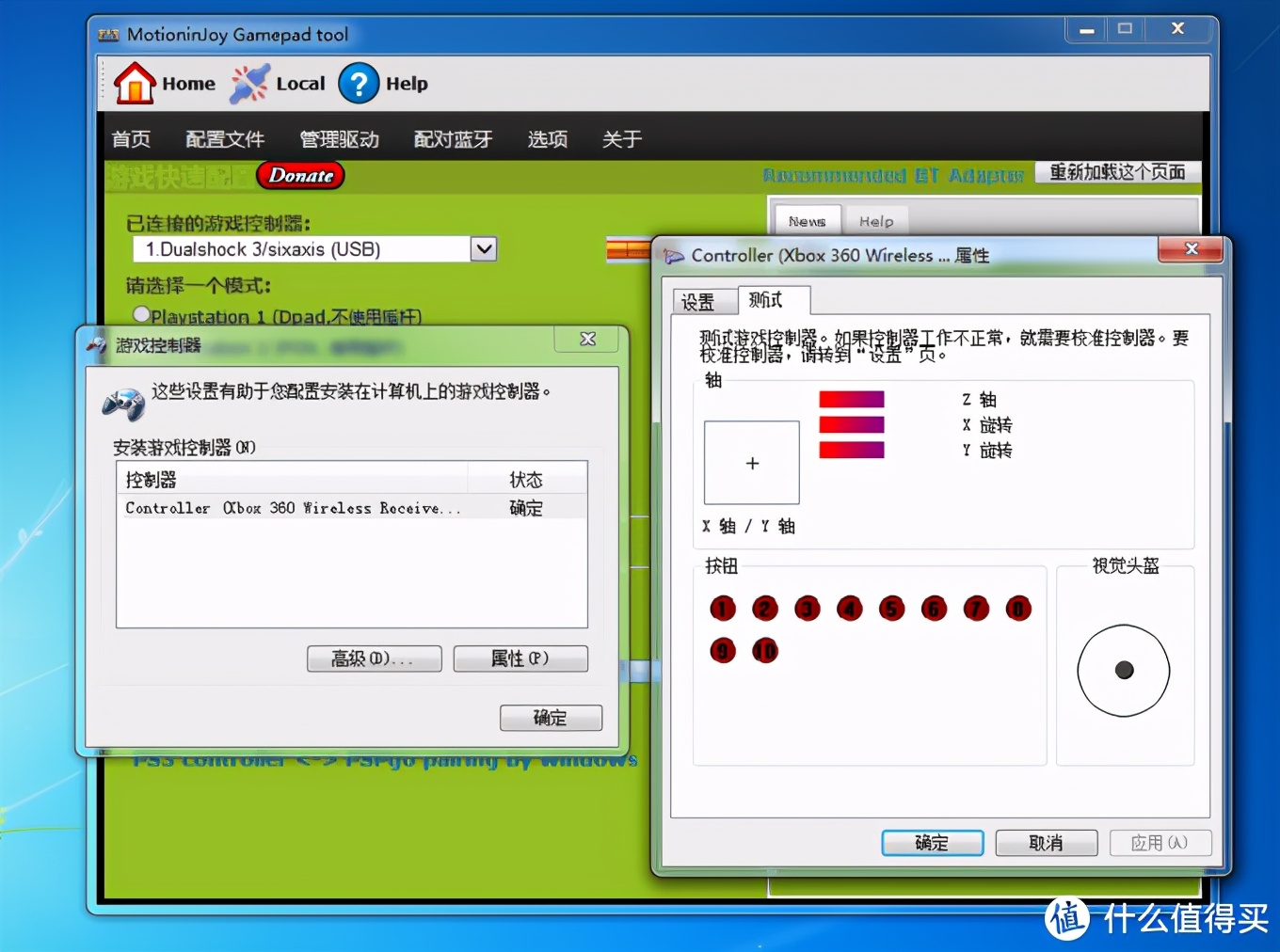The width and height of the screenshot is (1280, 952).
Task: Open the 管理驱动 menu
Action: coord(339,138)
